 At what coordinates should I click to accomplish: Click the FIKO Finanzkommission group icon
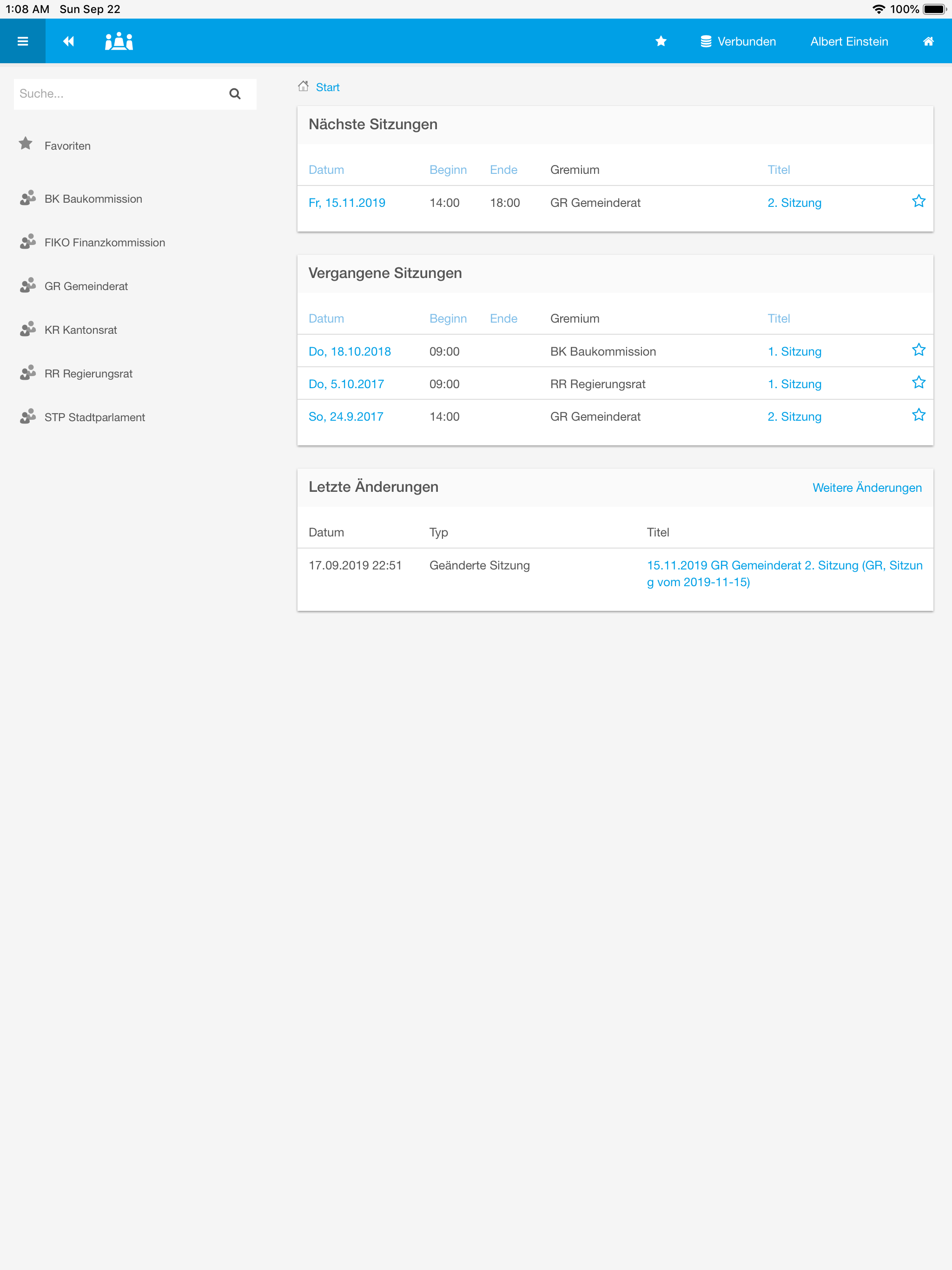[27, 242]
